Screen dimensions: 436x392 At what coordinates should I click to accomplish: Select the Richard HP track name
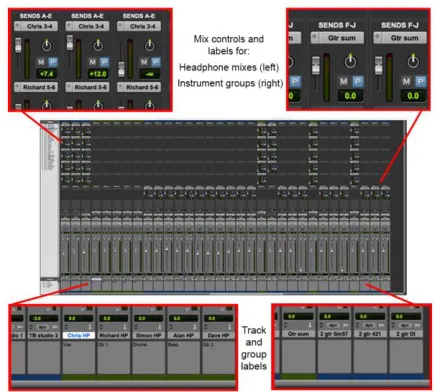point(114,336)
